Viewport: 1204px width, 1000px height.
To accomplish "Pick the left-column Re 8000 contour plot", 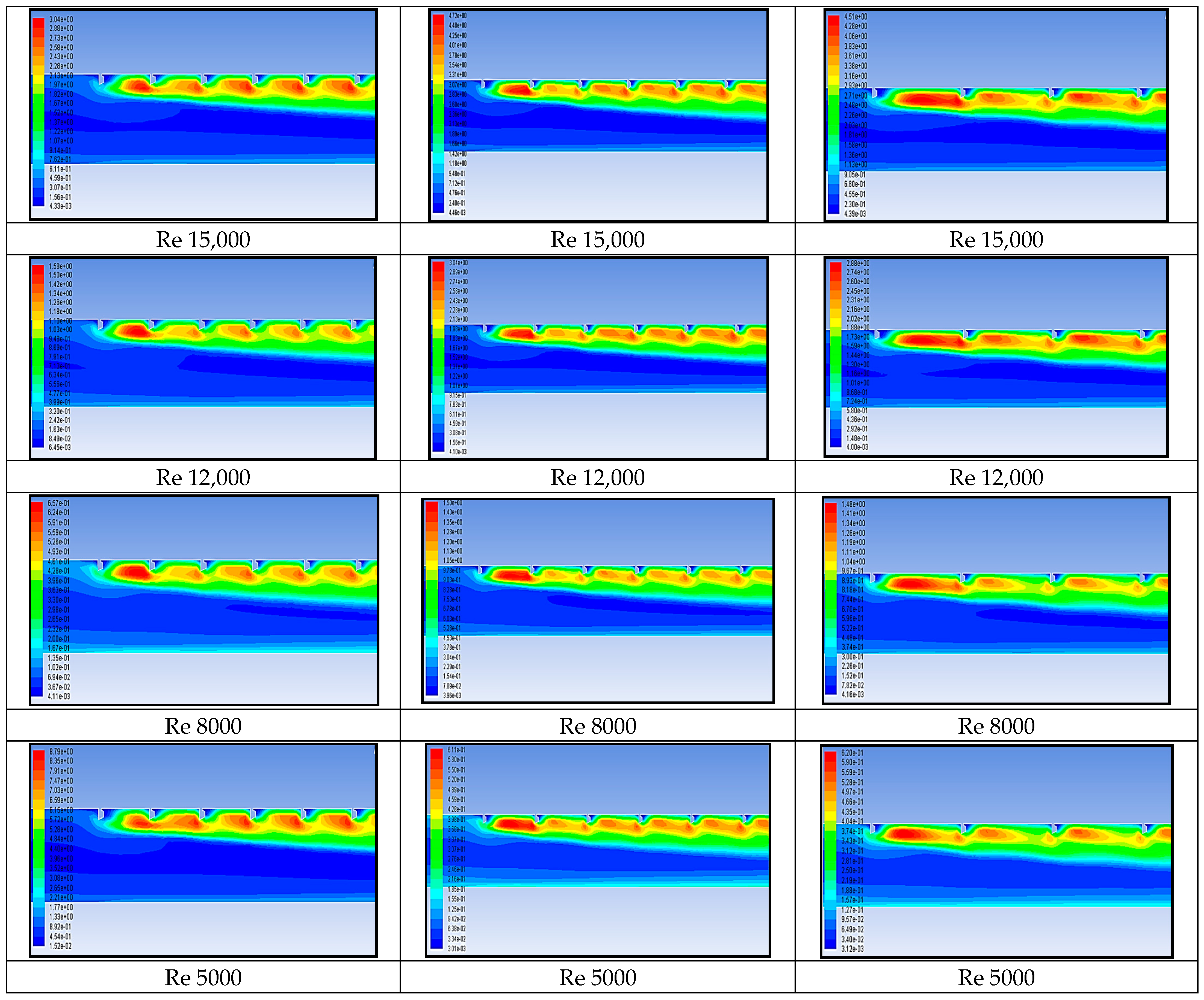I will (204, 600).
